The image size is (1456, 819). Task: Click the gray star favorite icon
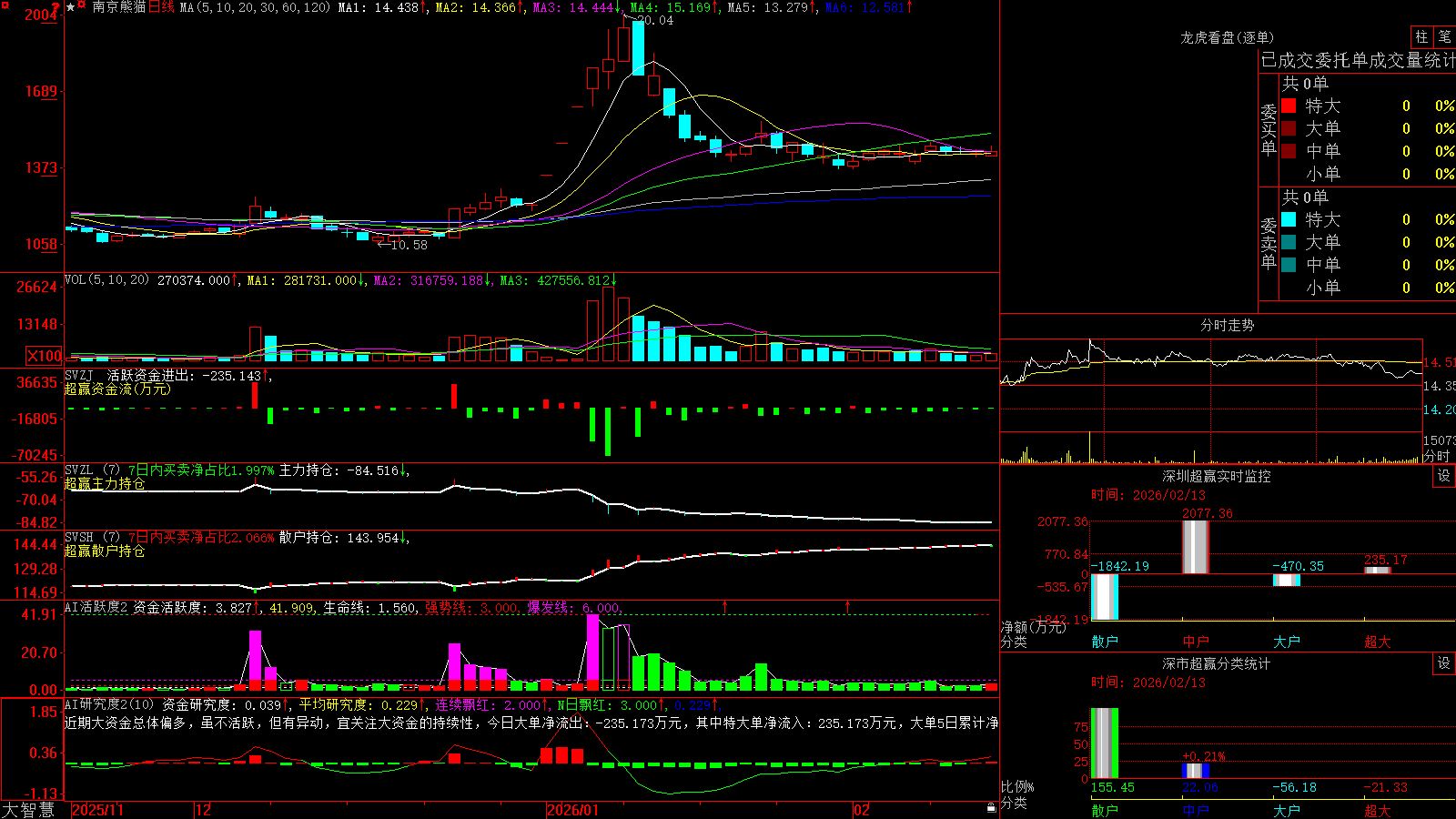70,7
